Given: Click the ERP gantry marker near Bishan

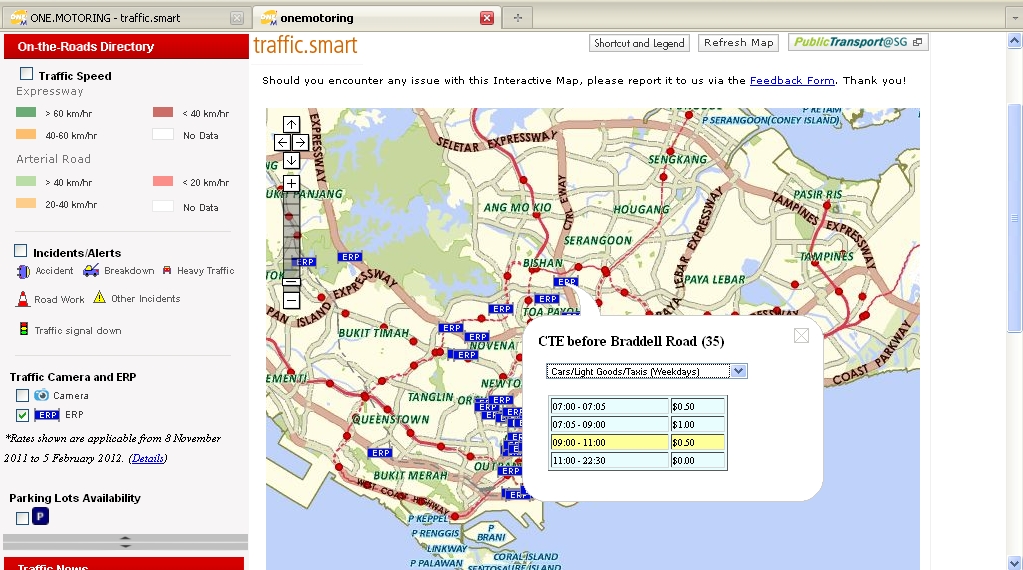Looking at the screenshot, I should pyautogui.click(x=566, y=282).
